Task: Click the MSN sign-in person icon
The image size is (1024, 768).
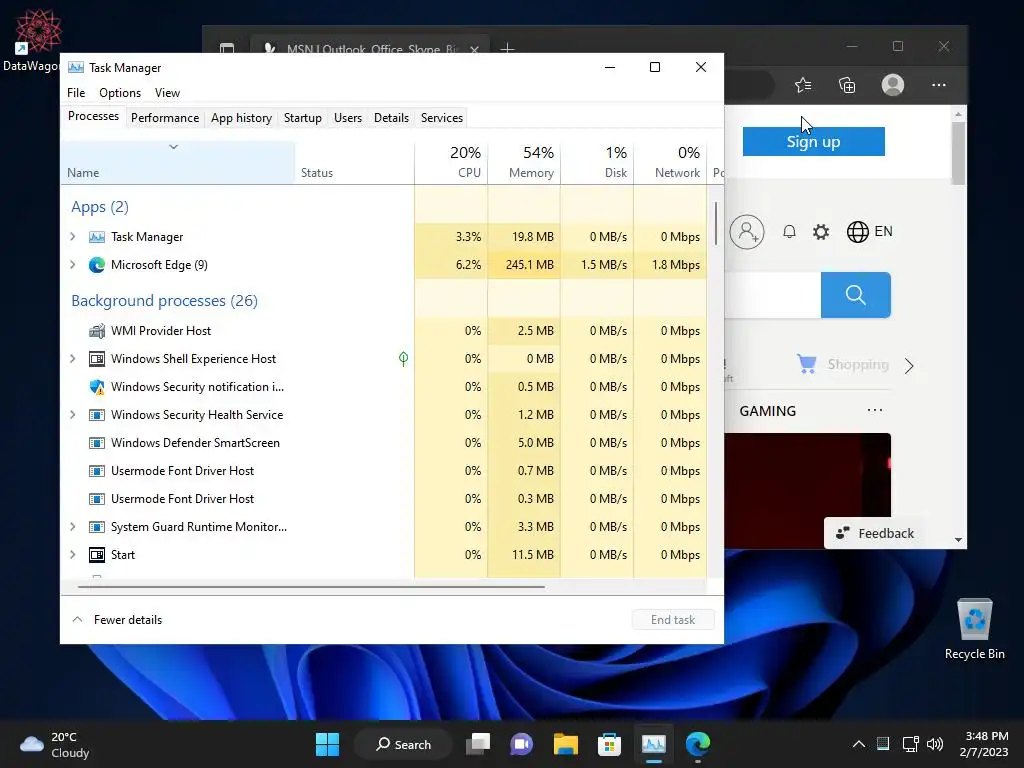Action: point(746,231)
